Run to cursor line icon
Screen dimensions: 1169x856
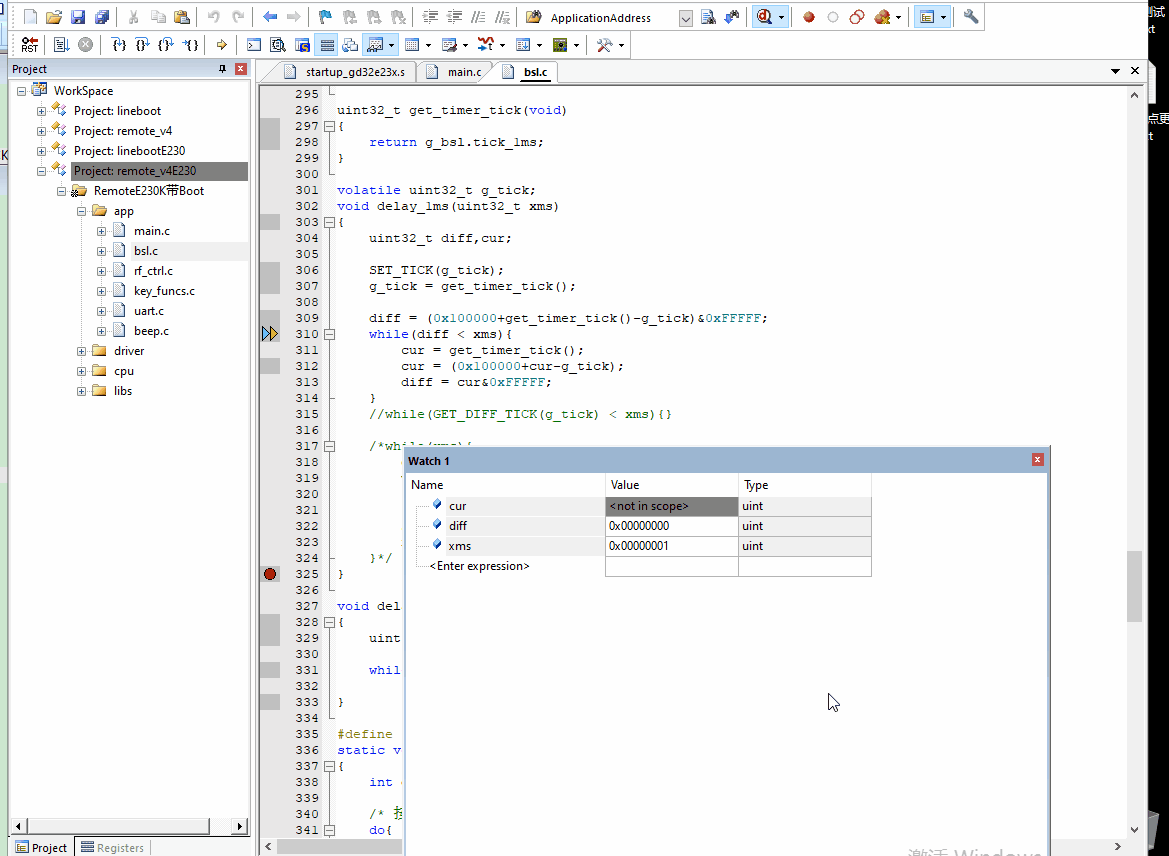pos(191,45)
